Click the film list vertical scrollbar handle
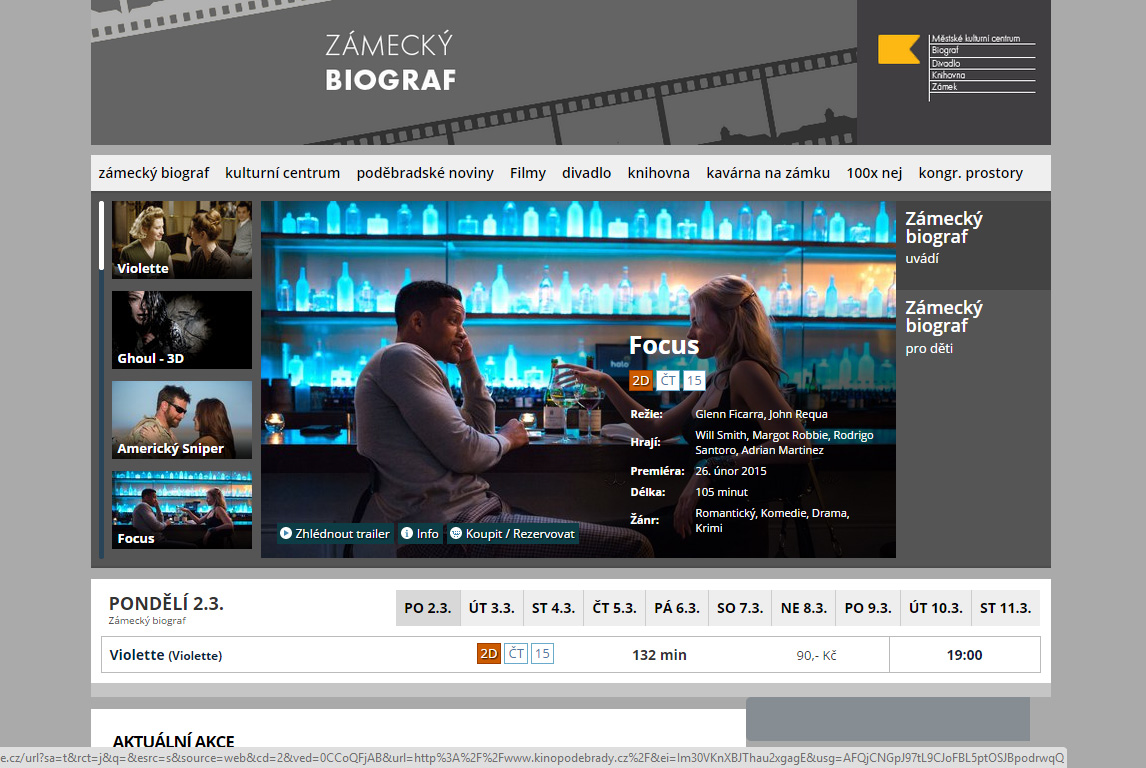 tap(101, 235)
